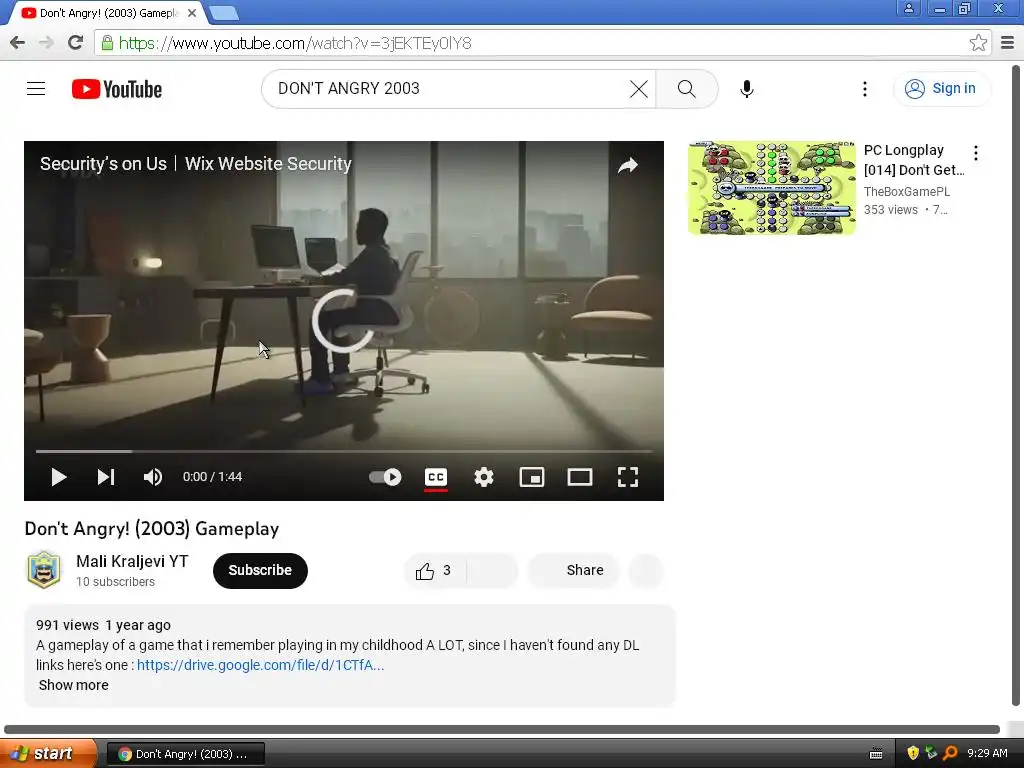The height and width of the screenshot is (768, 1024).
Task: Select Chrome taskbar item
Action: 185,754
